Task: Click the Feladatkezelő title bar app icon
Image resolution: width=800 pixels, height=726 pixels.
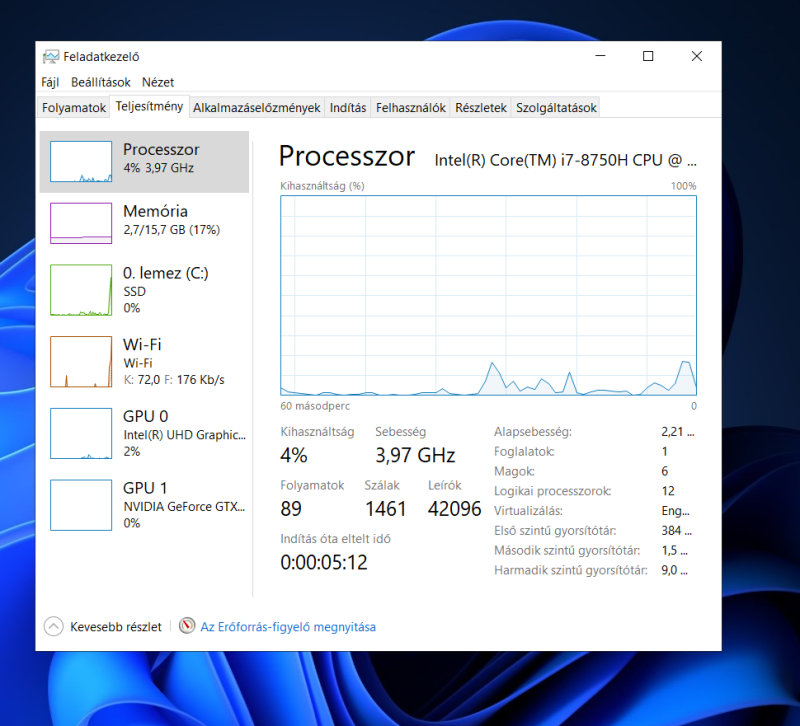Action: 51,57
